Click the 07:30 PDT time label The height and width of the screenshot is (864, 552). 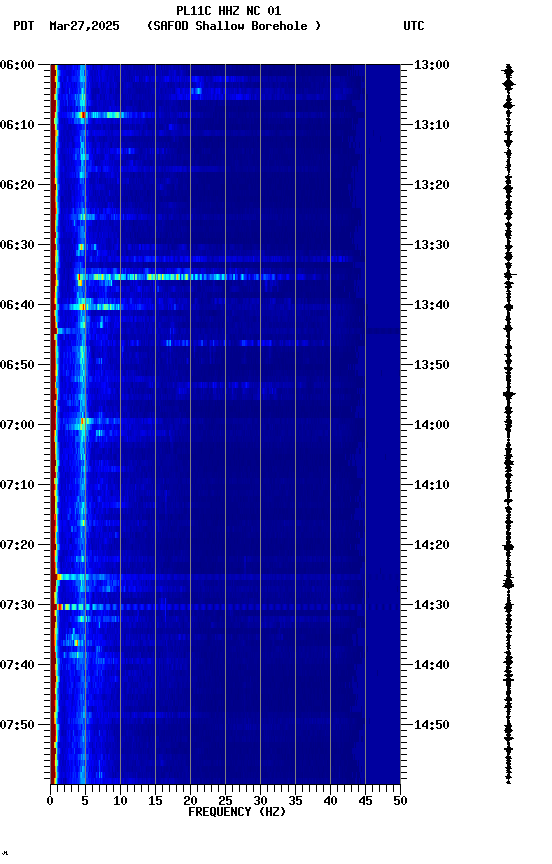pyautogui.click(x=17, y=605)
